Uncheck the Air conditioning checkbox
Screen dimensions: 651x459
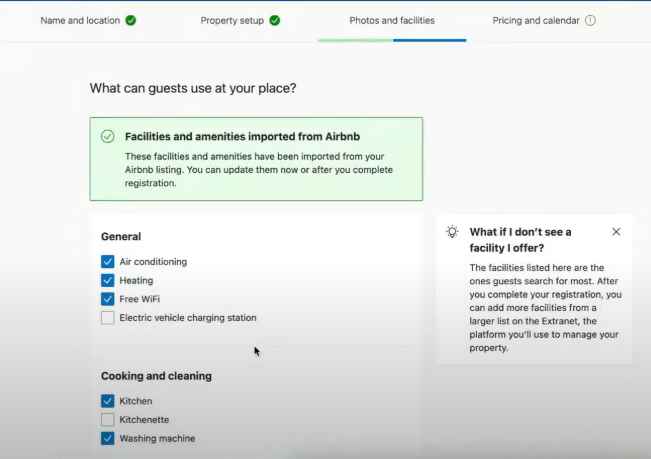pyautogui.click(x=108, y=261)
